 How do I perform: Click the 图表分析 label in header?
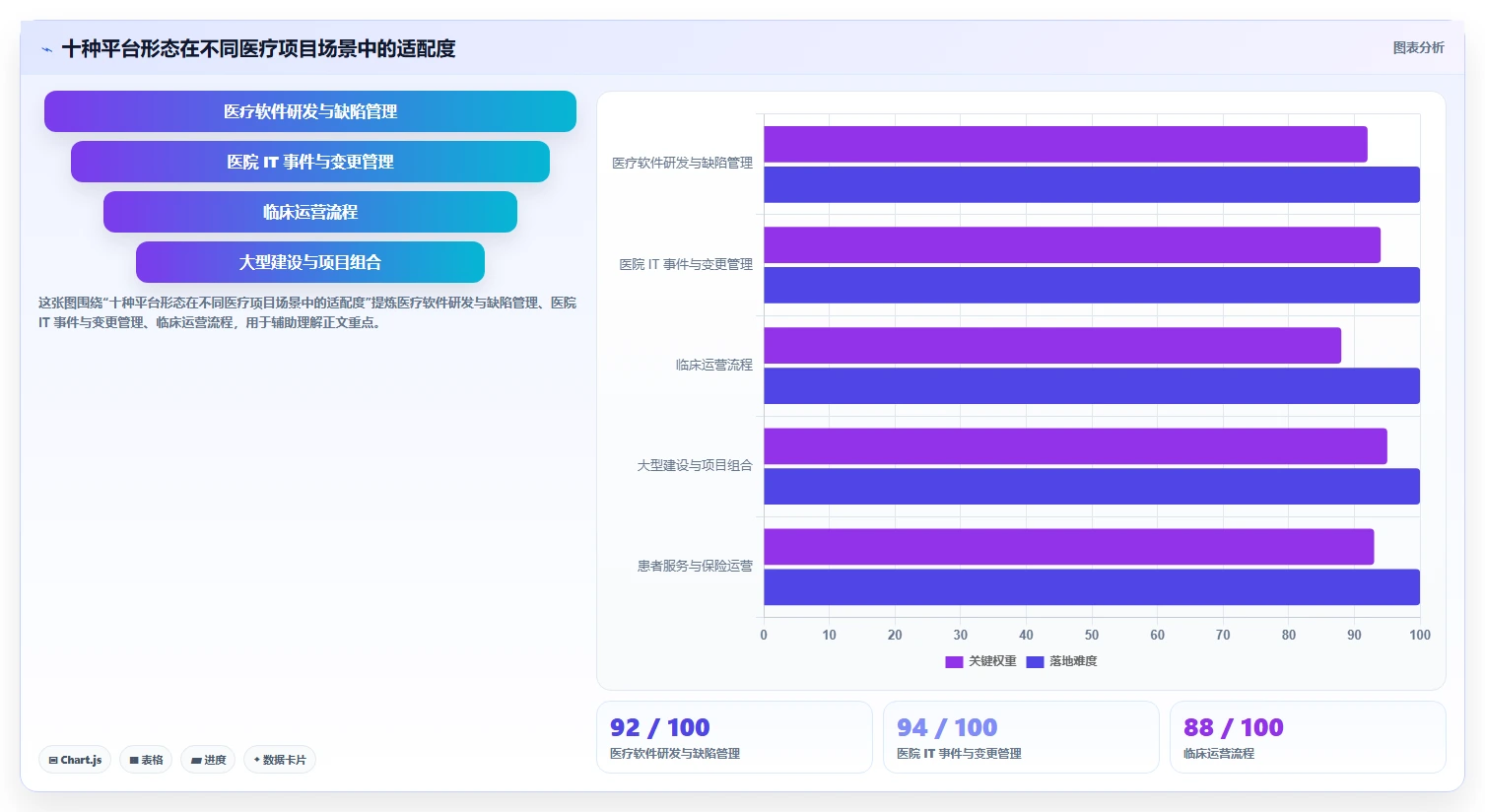1418,47
